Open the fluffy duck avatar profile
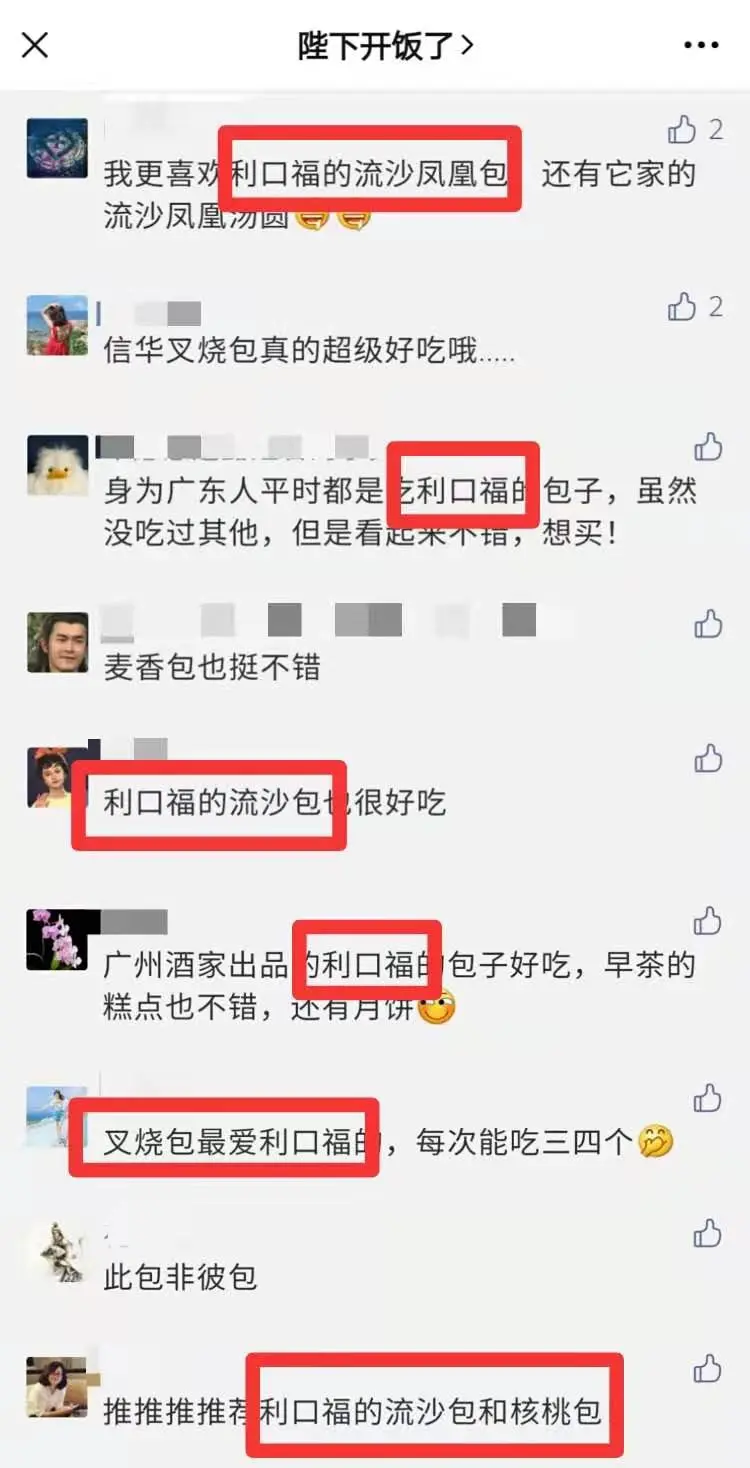Viewport: 750px width, 1468px height. [57, 465]
